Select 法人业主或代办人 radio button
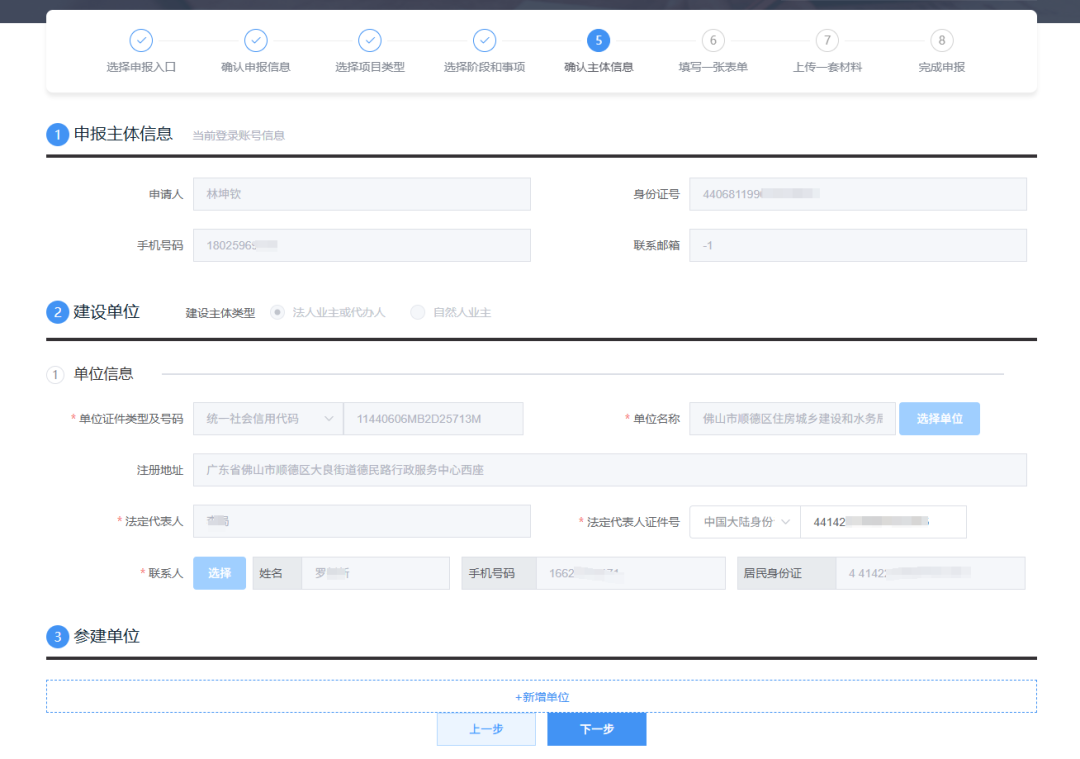 pyautogui.click(x=278, y=313)
